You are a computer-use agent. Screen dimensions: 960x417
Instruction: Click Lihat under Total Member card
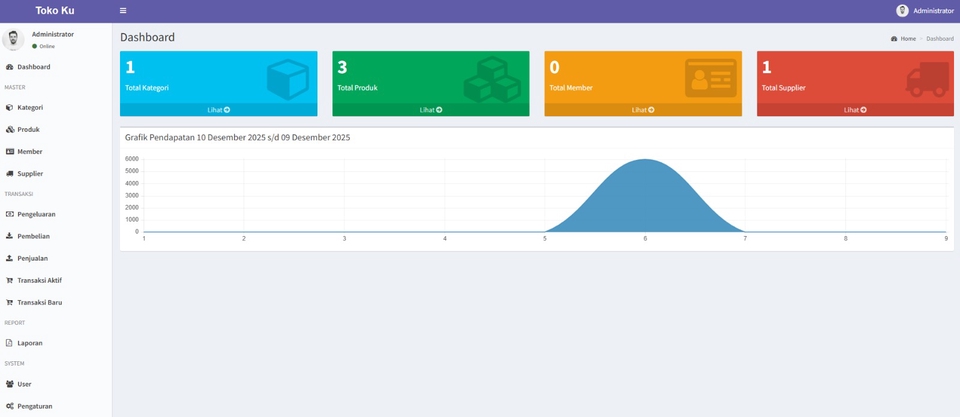tap(642, 110)
